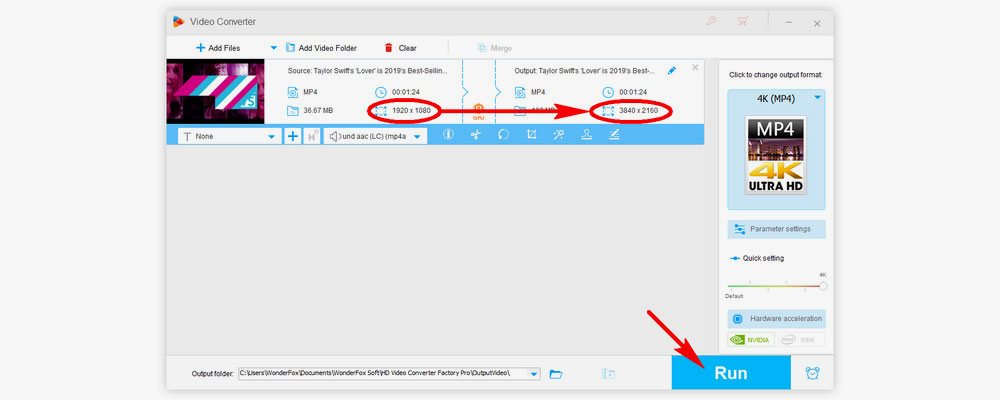Rename output with the pencil edit icon
The width and height of the screenshot is (1000, 400).
tap(672, 70)
